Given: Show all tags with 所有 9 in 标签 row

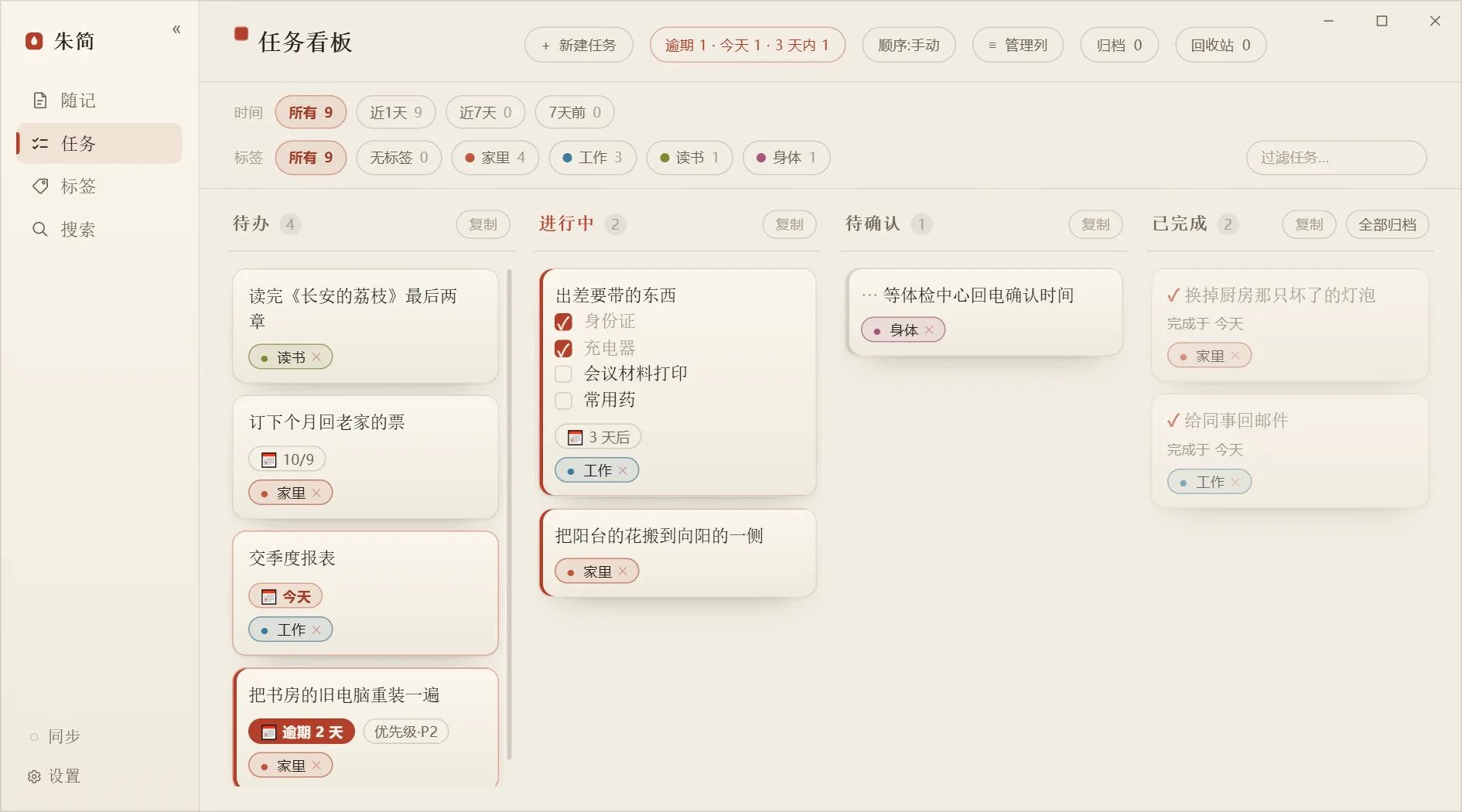Looking at the screenshot, I should (310, 158).
